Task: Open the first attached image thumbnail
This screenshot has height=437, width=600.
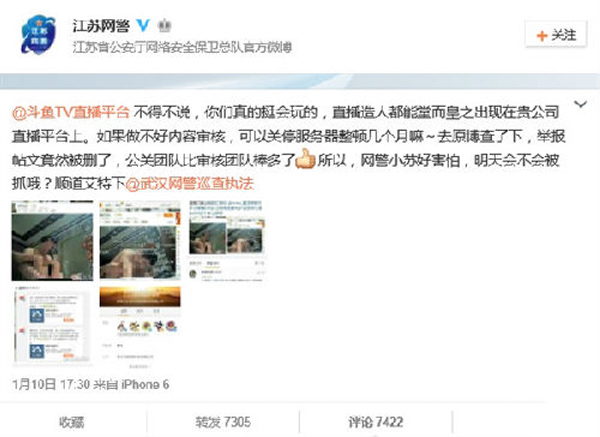Action: 52,241
